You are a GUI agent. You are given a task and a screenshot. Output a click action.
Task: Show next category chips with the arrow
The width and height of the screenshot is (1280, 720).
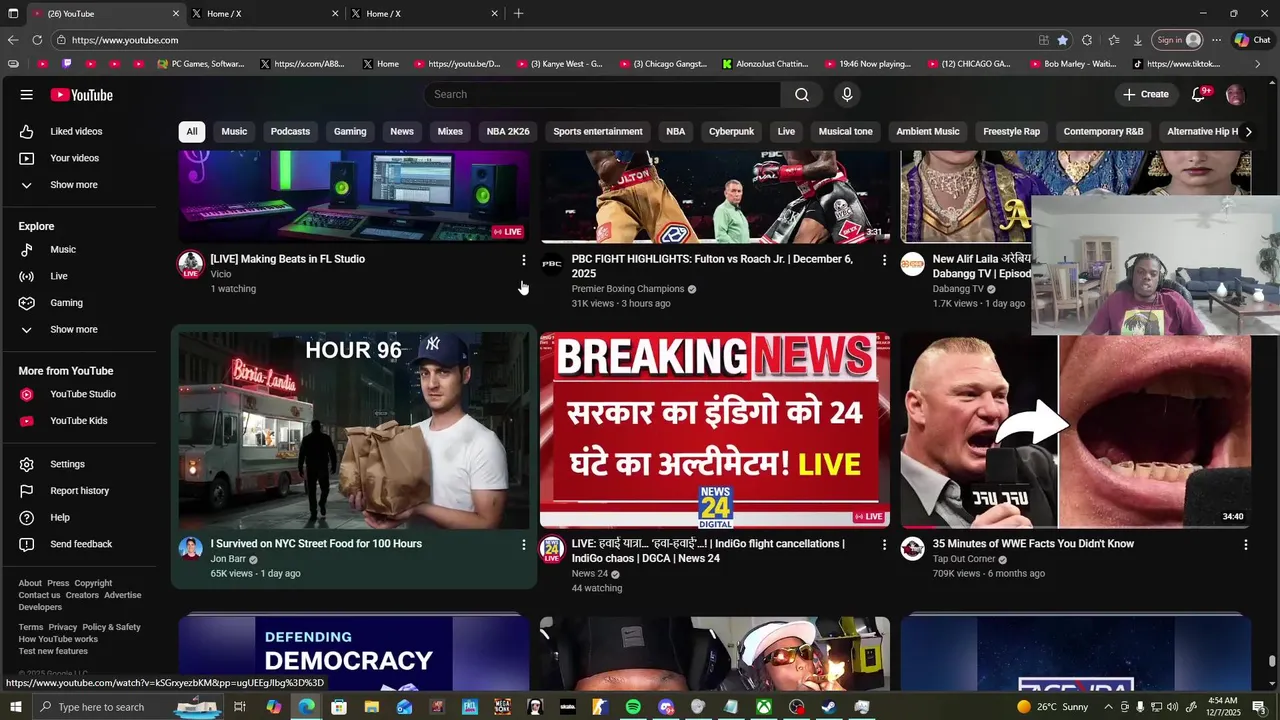1247,132
